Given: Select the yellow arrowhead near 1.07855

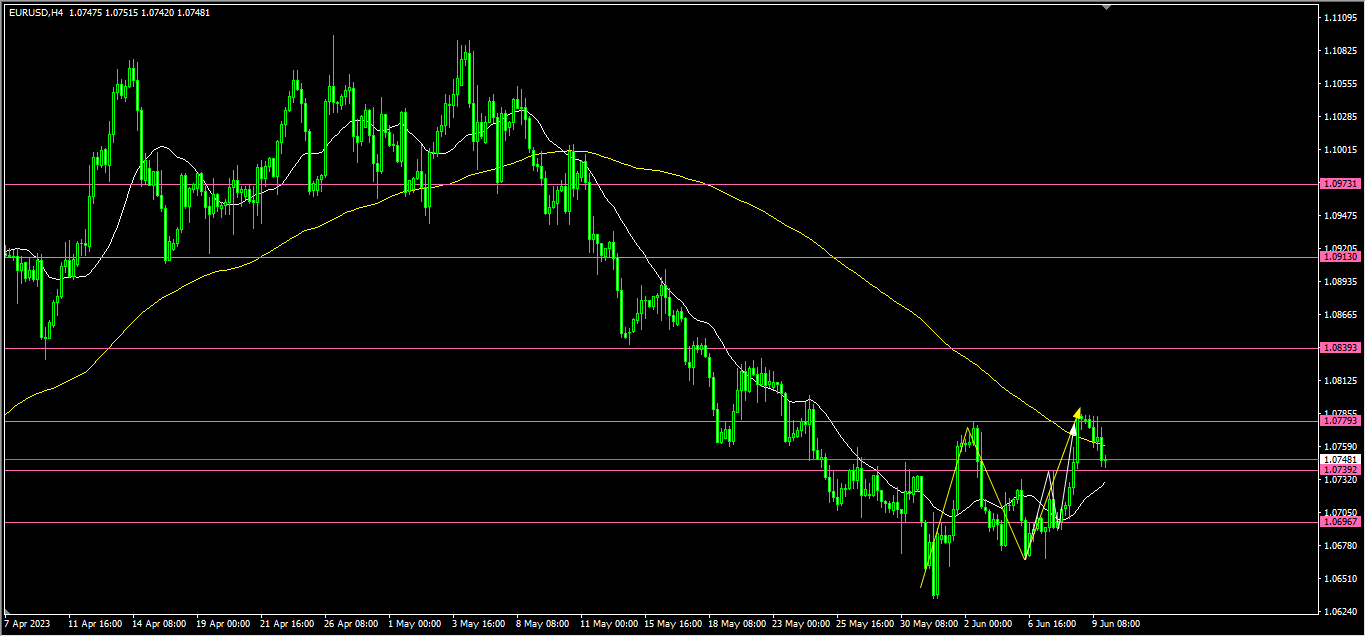Looking at the screenshot, I should pos(1078,412).
